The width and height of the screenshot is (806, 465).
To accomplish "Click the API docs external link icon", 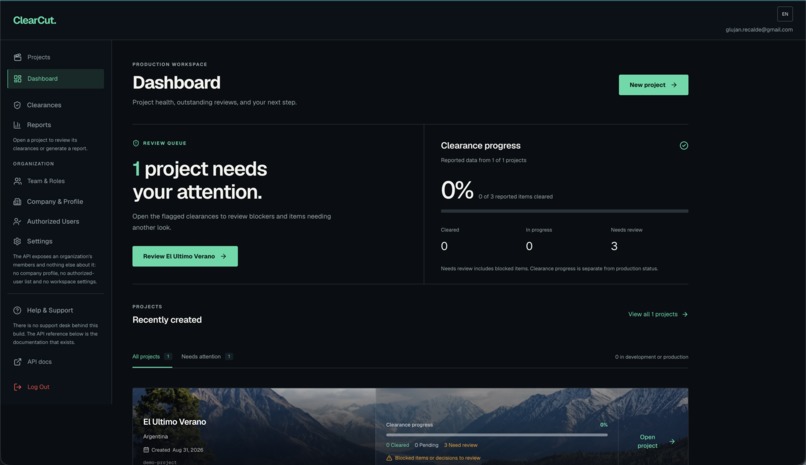I will click(x=17, y=362).
